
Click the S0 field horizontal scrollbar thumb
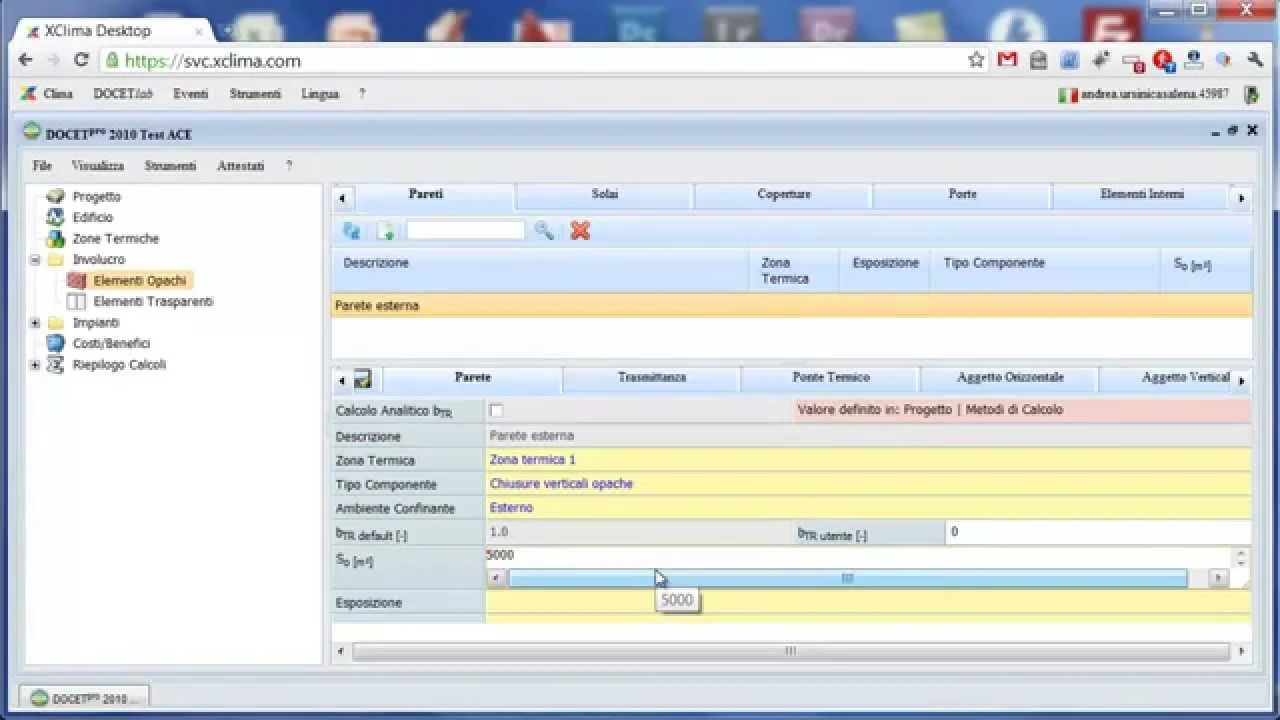point(846,578)
